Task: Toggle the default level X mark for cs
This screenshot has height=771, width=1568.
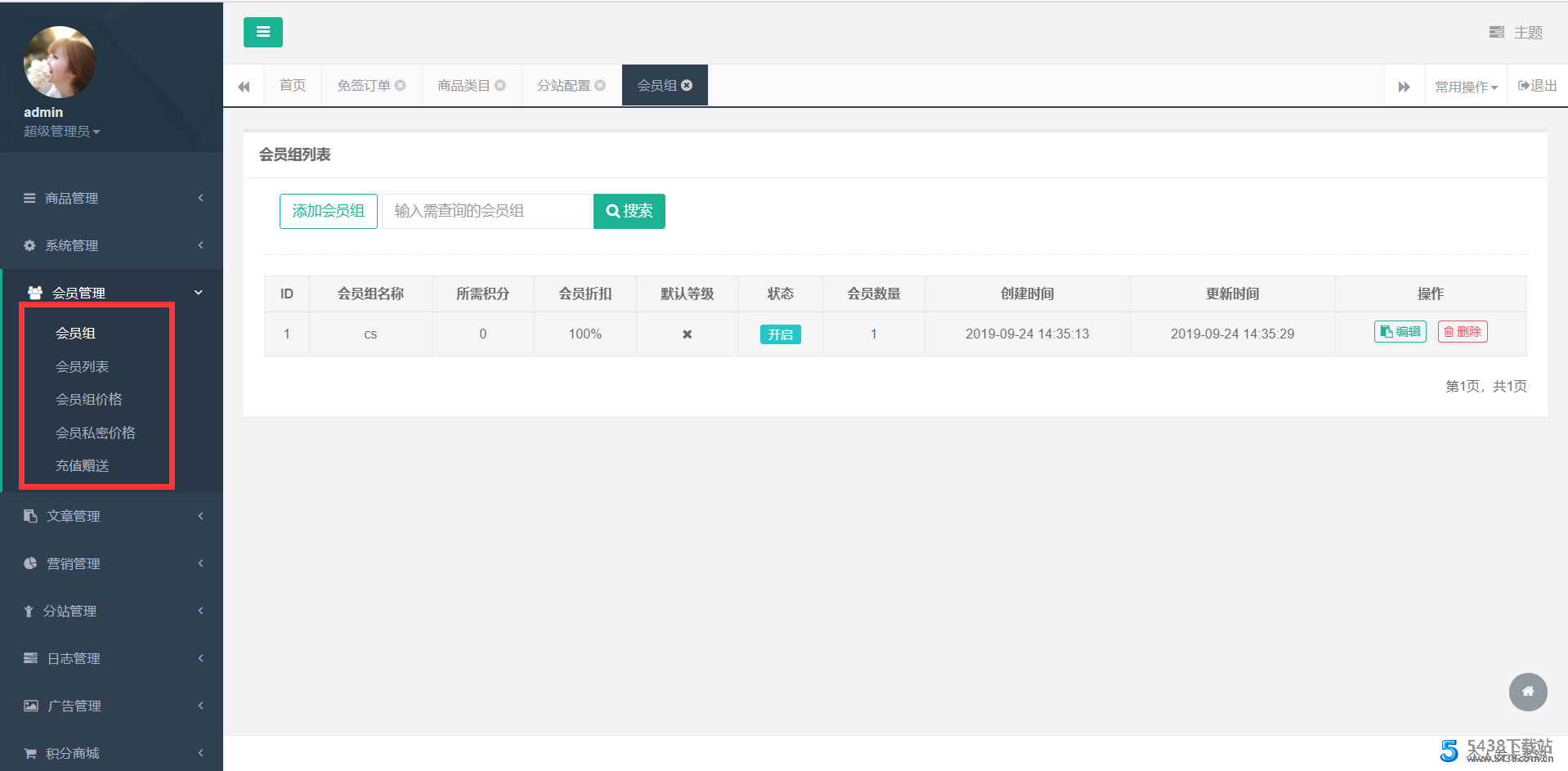Action: [687, 334]
